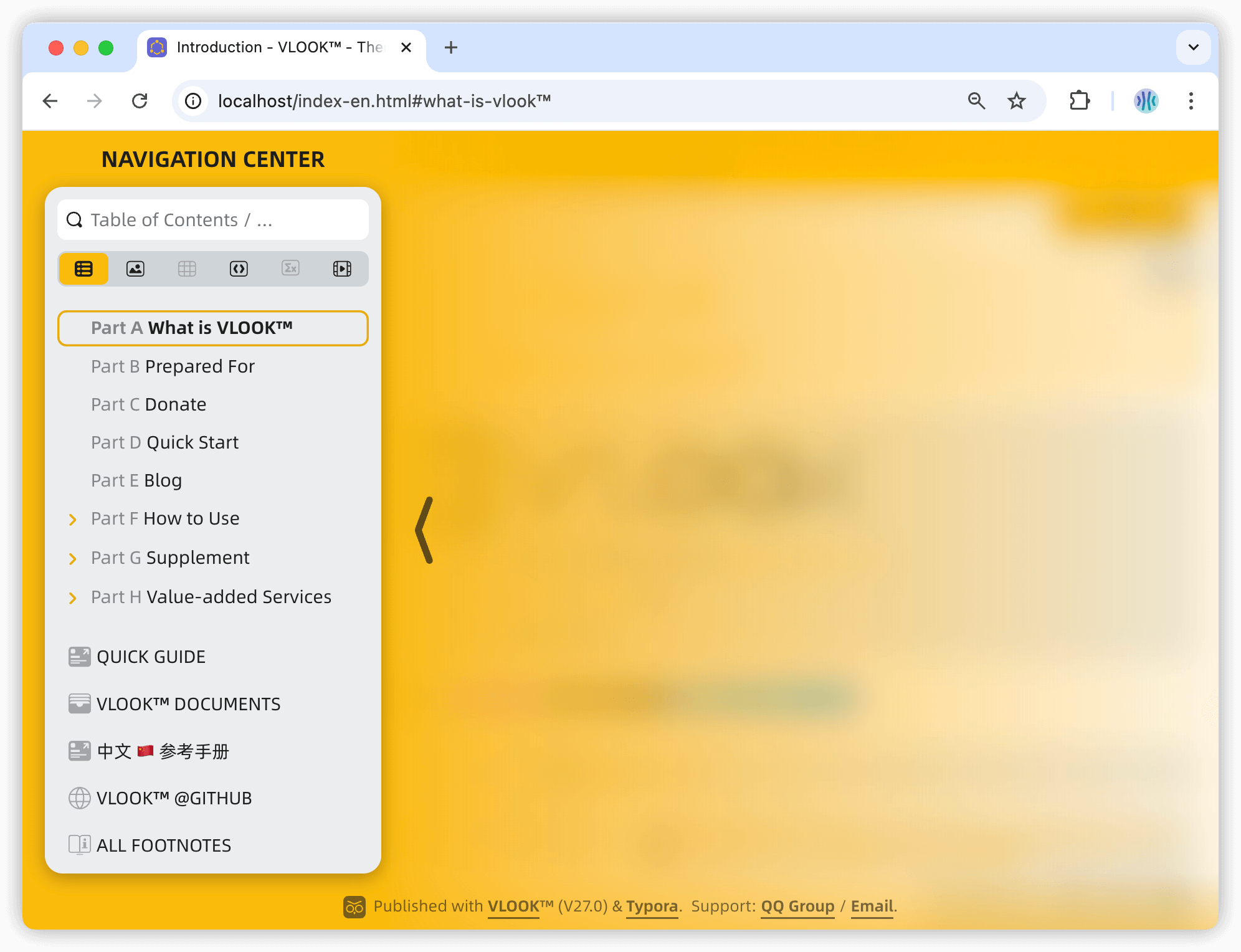Expand Part G Supplement chevron
Screen dimensions: 1241x952
pyautogui.click(x=72, y=559)
